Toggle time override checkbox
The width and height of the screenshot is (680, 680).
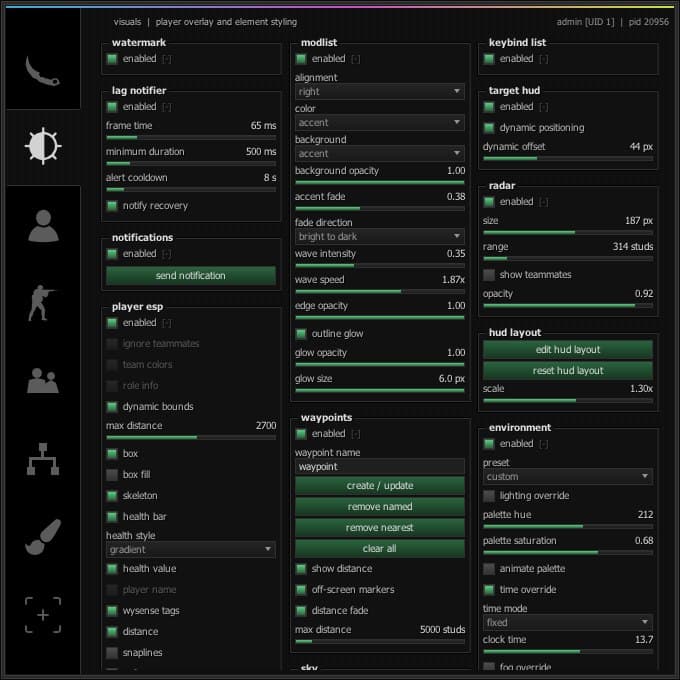[489, 589]
